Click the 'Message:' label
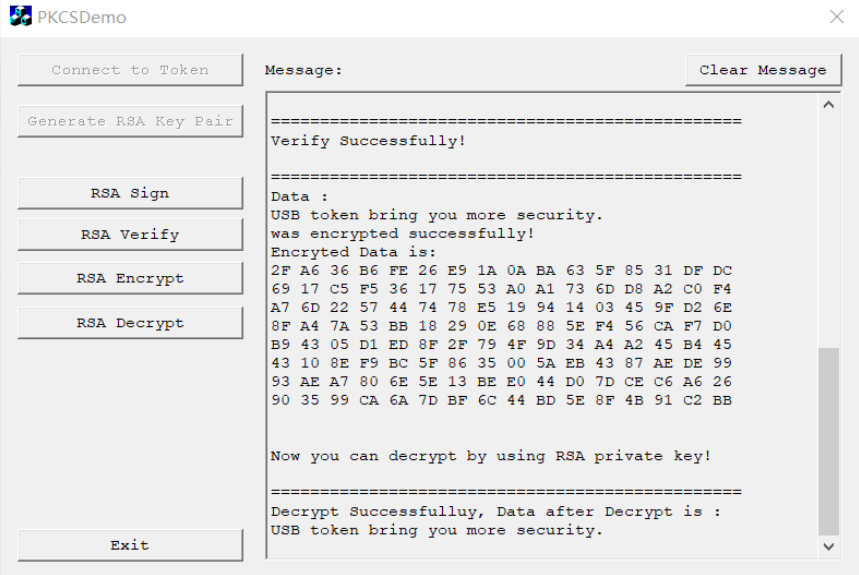 click(x=303, y=70)
